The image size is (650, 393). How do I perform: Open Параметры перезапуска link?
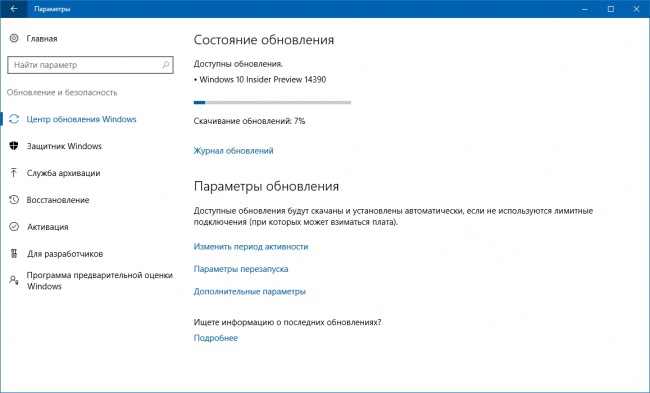[x=241, y=269]
